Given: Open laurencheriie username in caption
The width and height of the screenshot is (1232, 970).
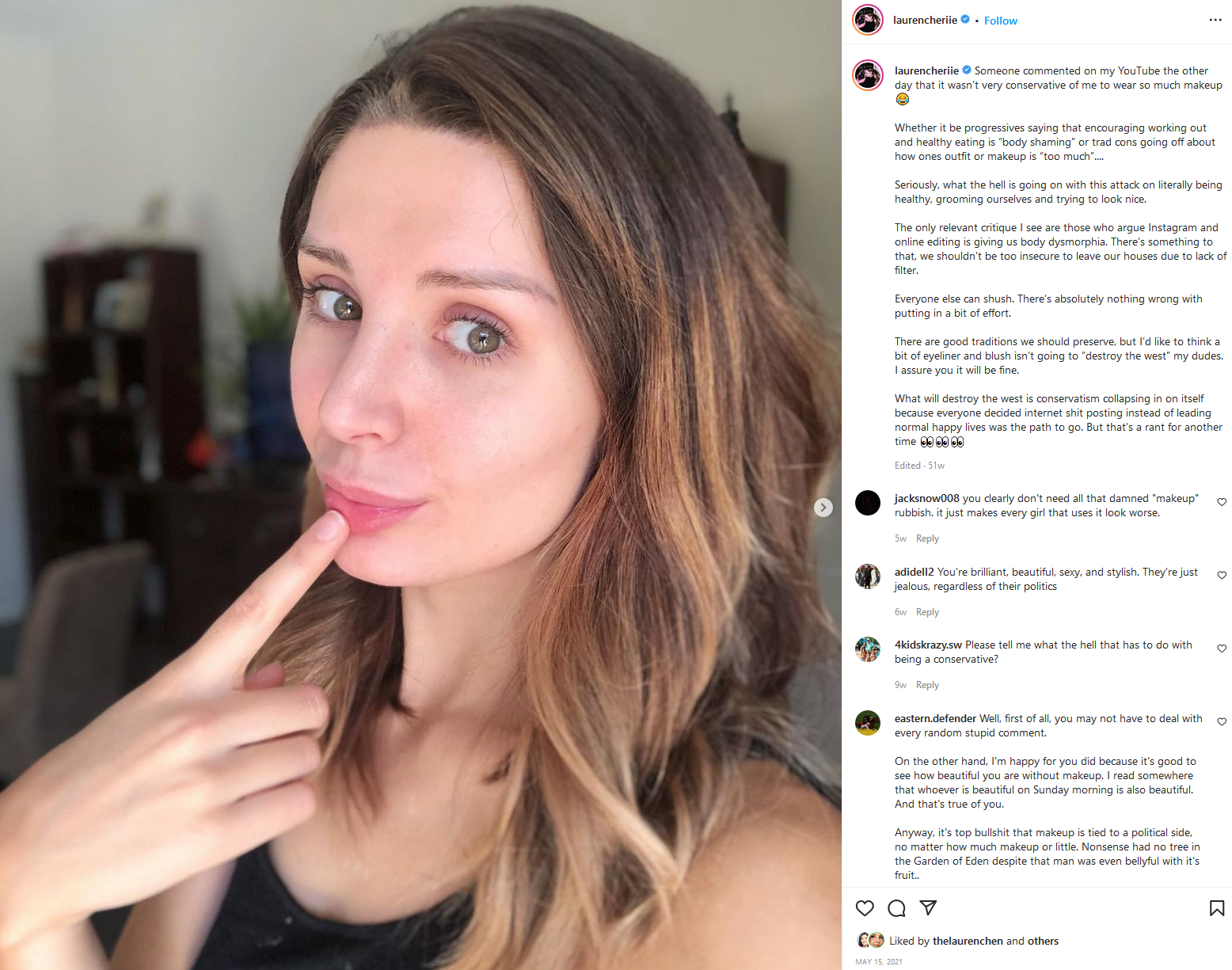Looking at the screenshot, I should tap(926, 70).
